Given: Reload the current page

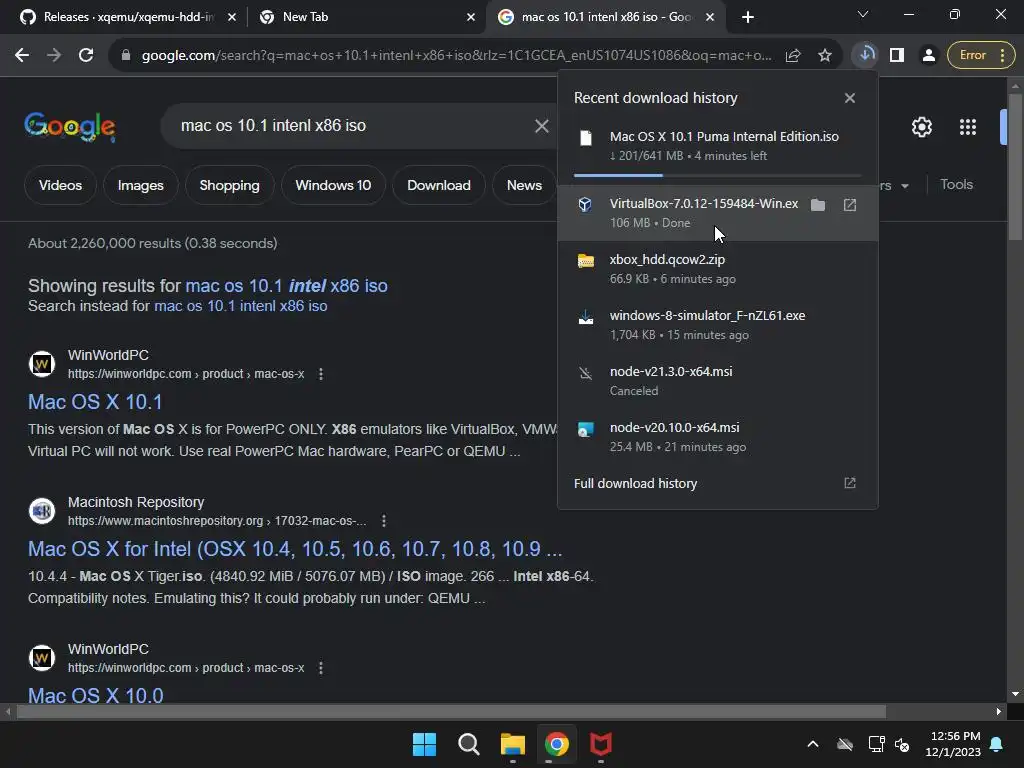Looking at the screenshot, I should (x=86, y=56).
